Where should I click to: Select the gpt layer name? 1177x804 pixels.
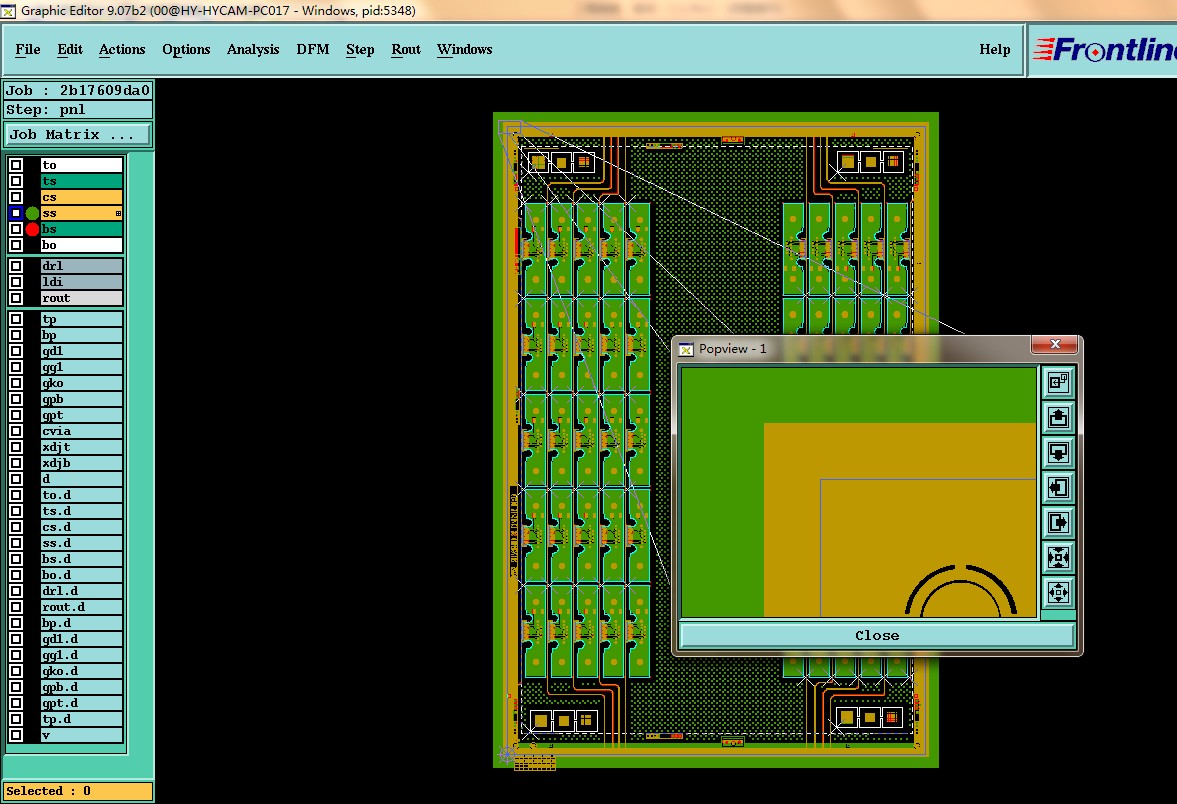[81, 415]
